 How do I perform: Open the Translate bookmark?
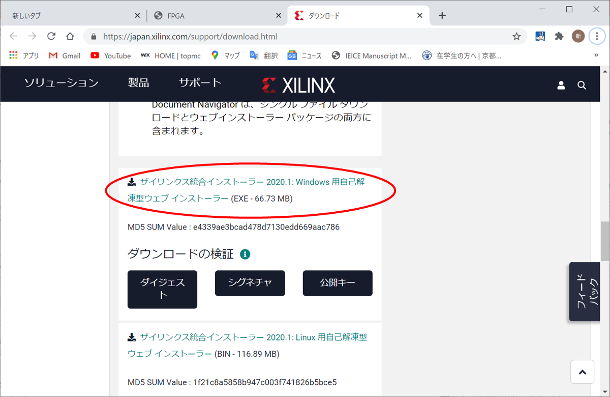pos(264,56)
